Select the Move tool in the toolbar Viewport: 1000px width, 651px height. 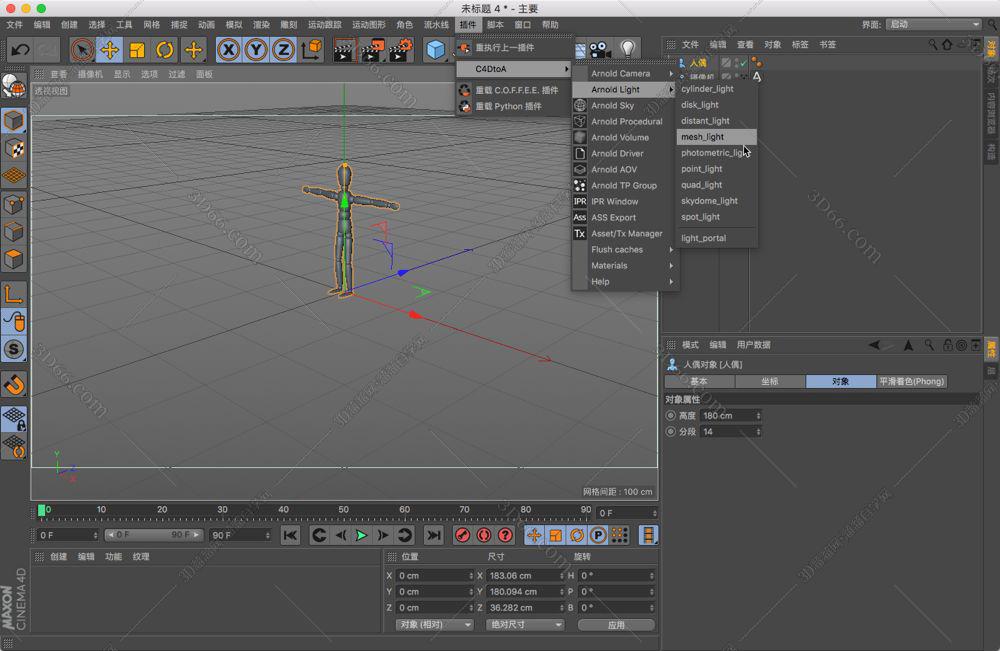coord(110,48)
